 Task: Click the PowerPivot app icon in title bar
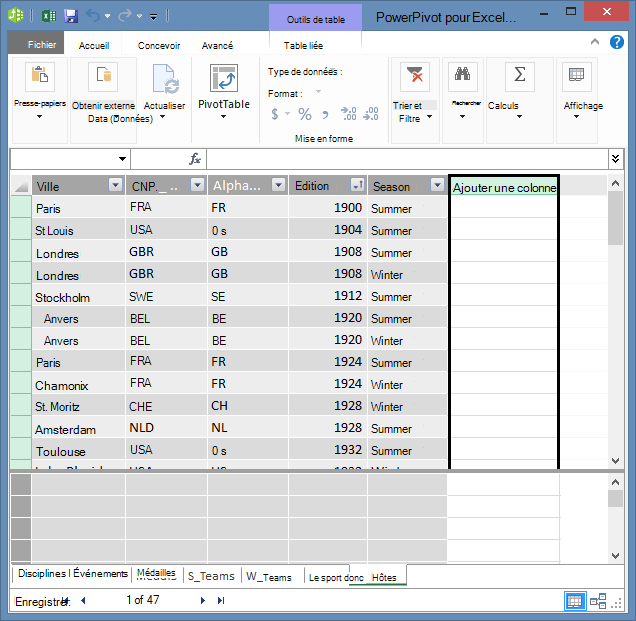16,15
